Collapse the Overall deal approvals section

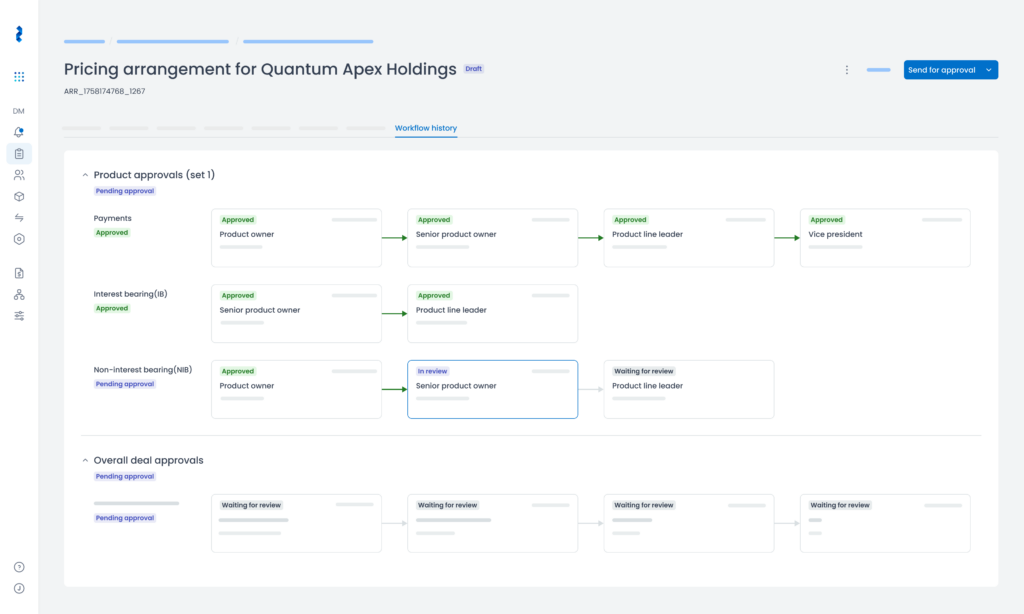[x=85, y=461]
